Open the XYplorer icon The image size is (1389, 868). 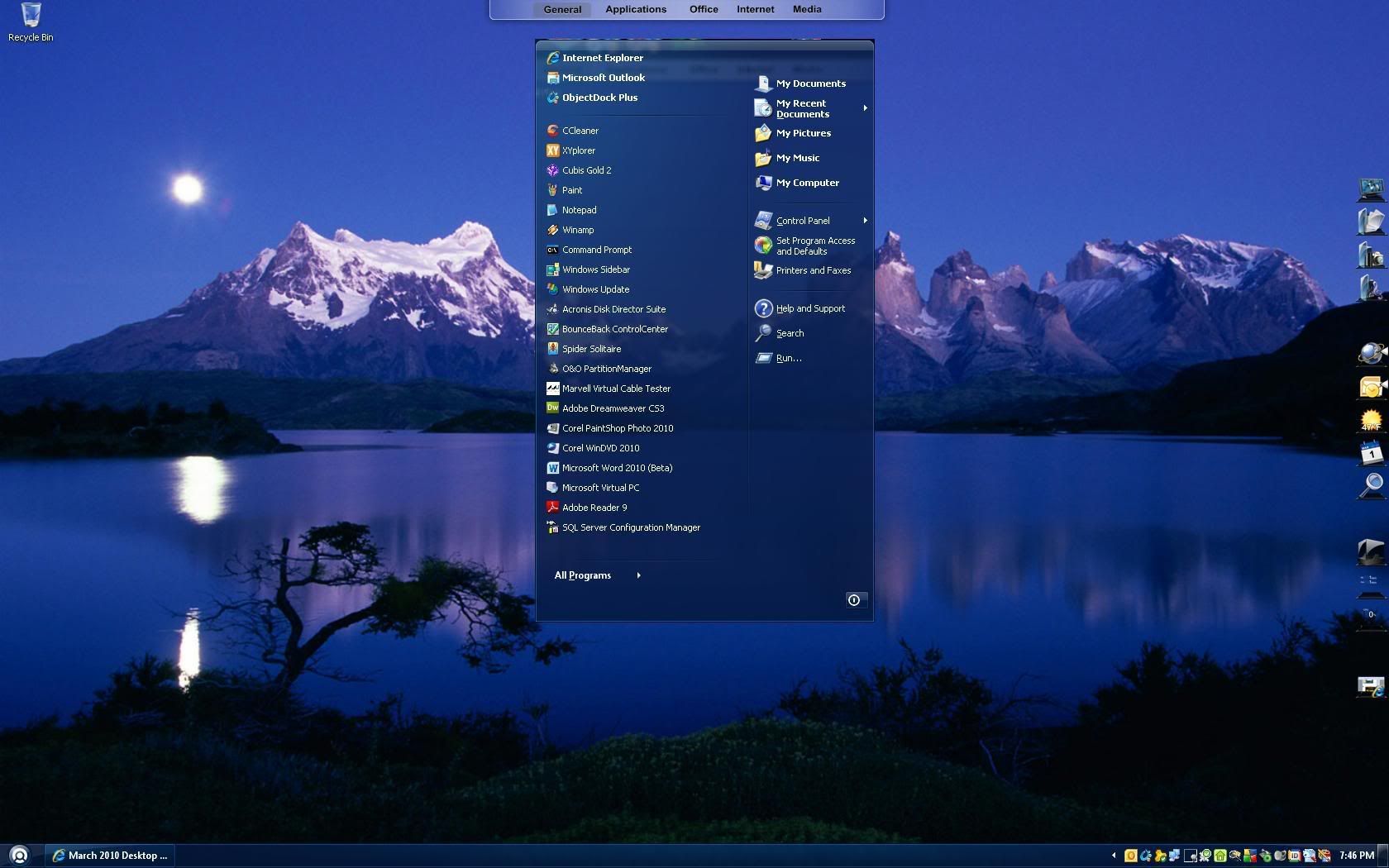(552, 150)
